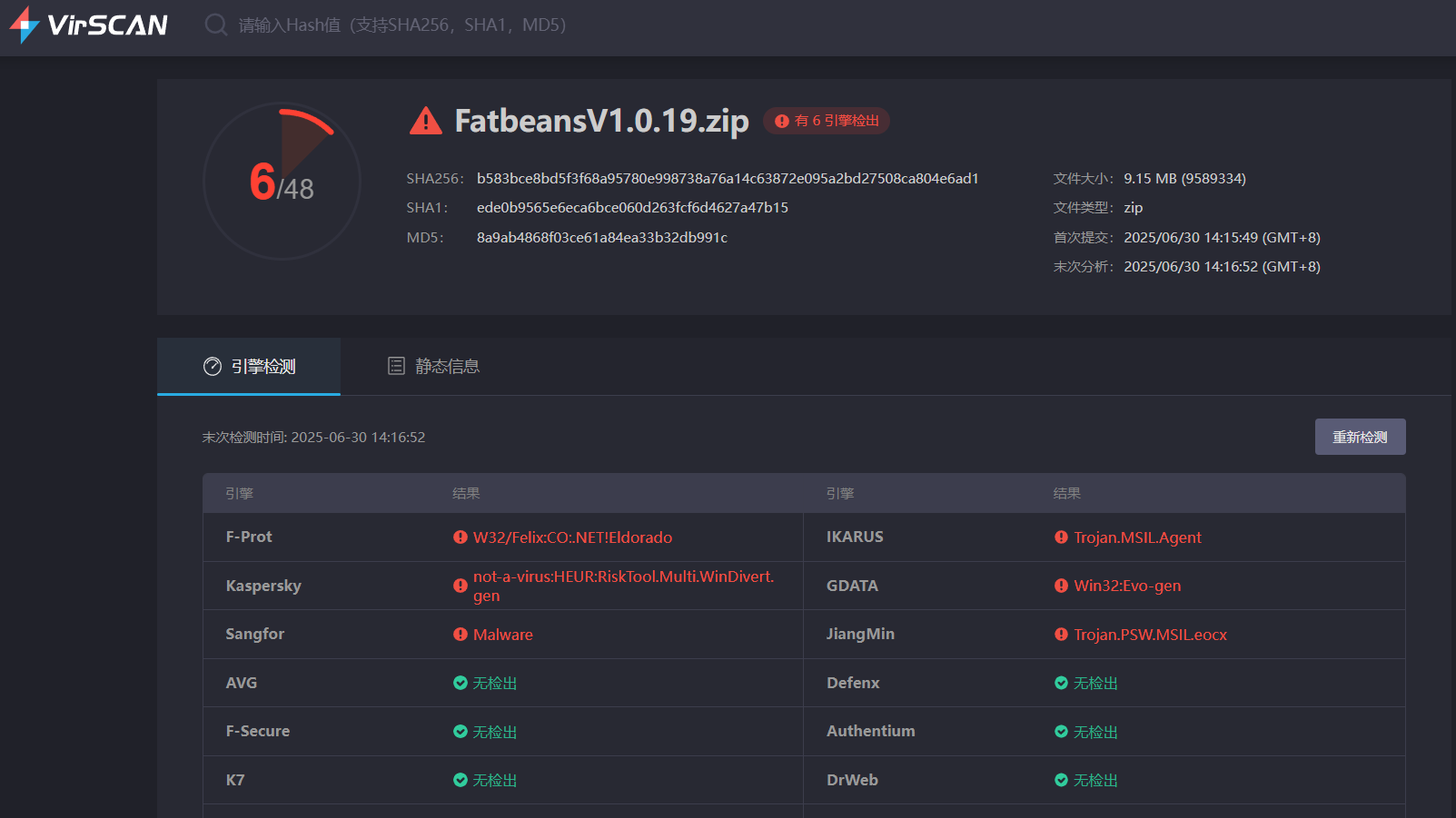Click the Defenx green check icon
Screen dimensions: 1456x818
coord(1061,683)
